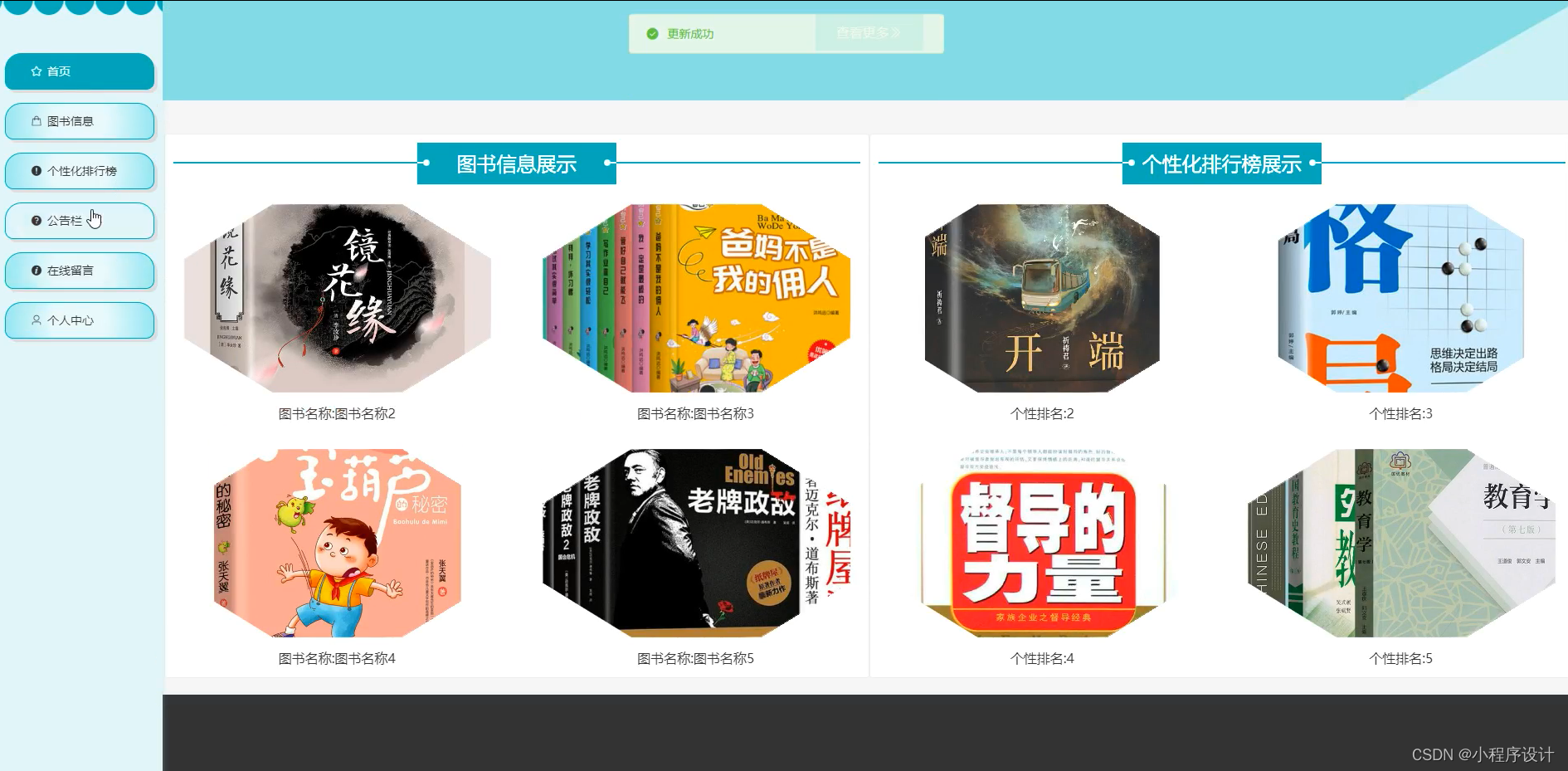This screenshot has height=771, width=1568.
Task: Click the question mark icon beside 公告栏
Action: [37, 221]
